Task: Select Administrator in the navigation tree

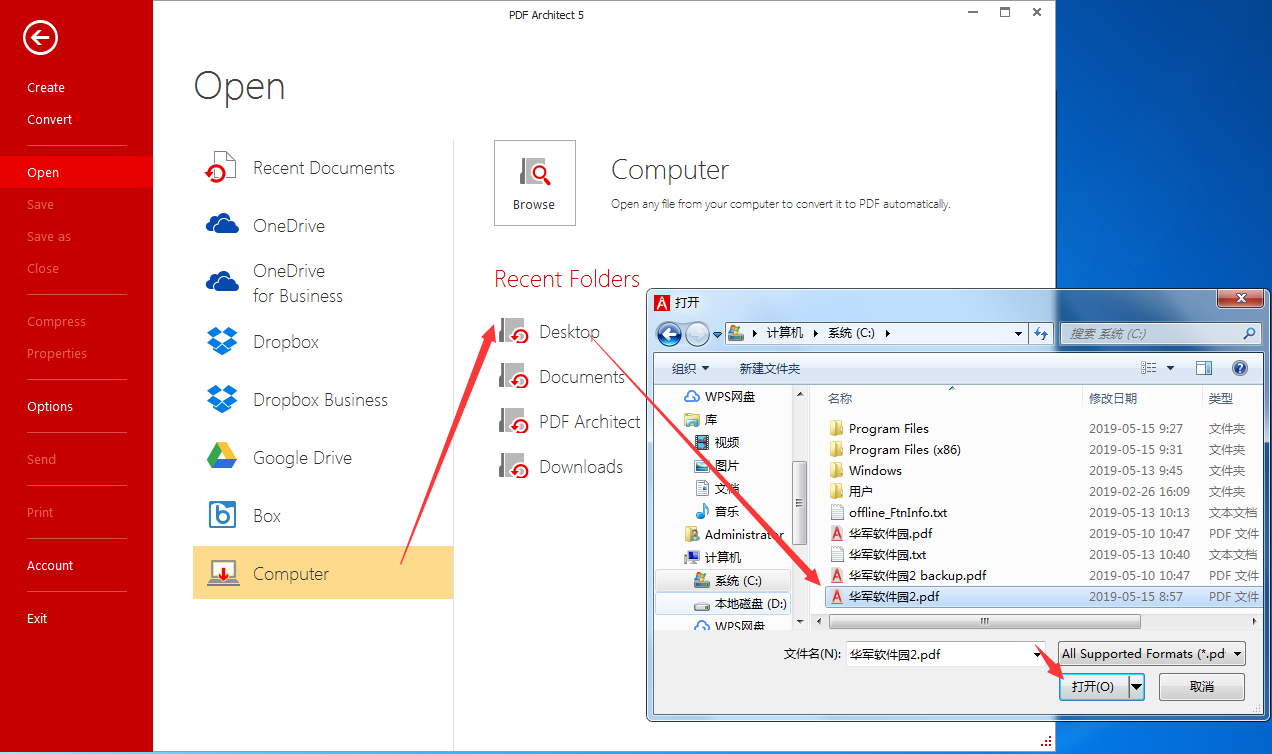Action: click(x=735, y=535)
